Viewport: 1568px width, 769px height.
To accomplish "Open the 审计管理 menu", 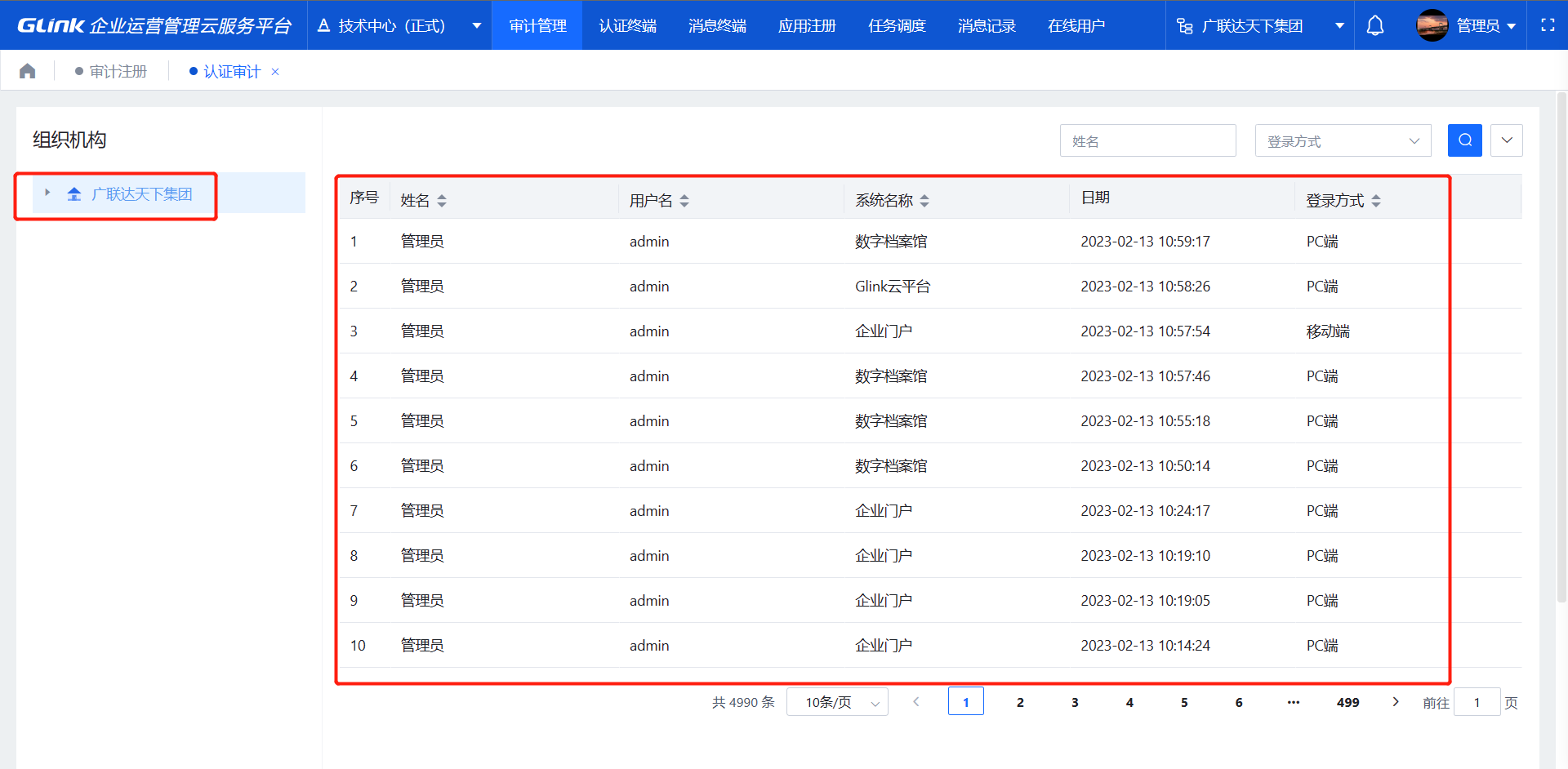I will (537, 25).
